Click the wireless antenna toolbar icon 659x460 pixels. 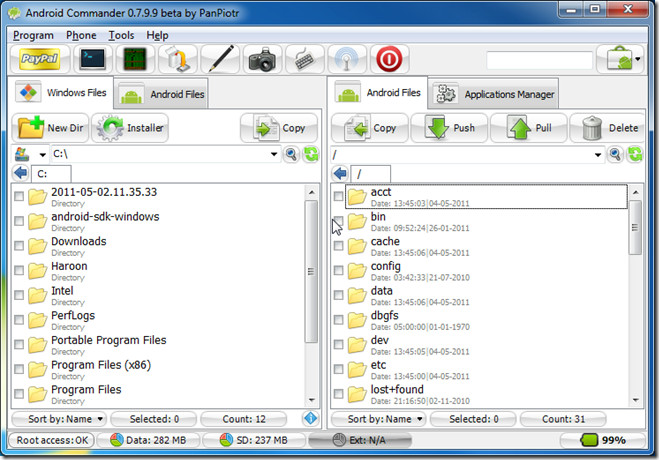point(347,59)
